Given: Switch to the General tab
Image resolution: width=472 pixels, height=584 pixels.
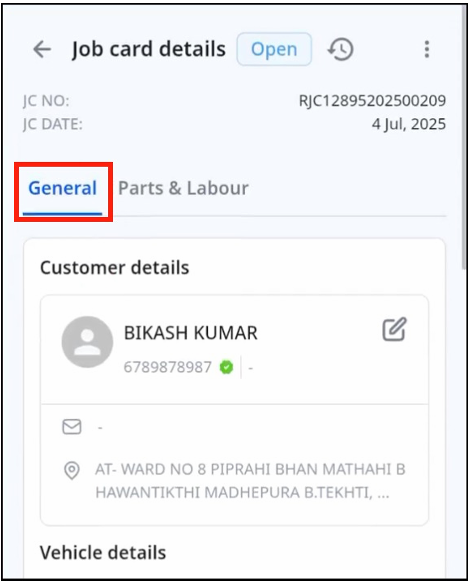Looking at the screenshot, I should [x=63, y=188].
